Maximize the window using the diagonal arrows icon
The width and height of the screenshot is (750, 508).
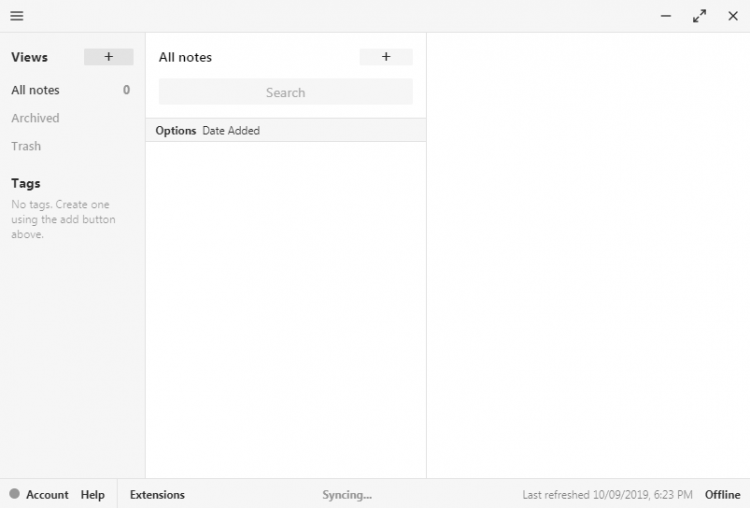pyautogui.click(x=699, y=16)
